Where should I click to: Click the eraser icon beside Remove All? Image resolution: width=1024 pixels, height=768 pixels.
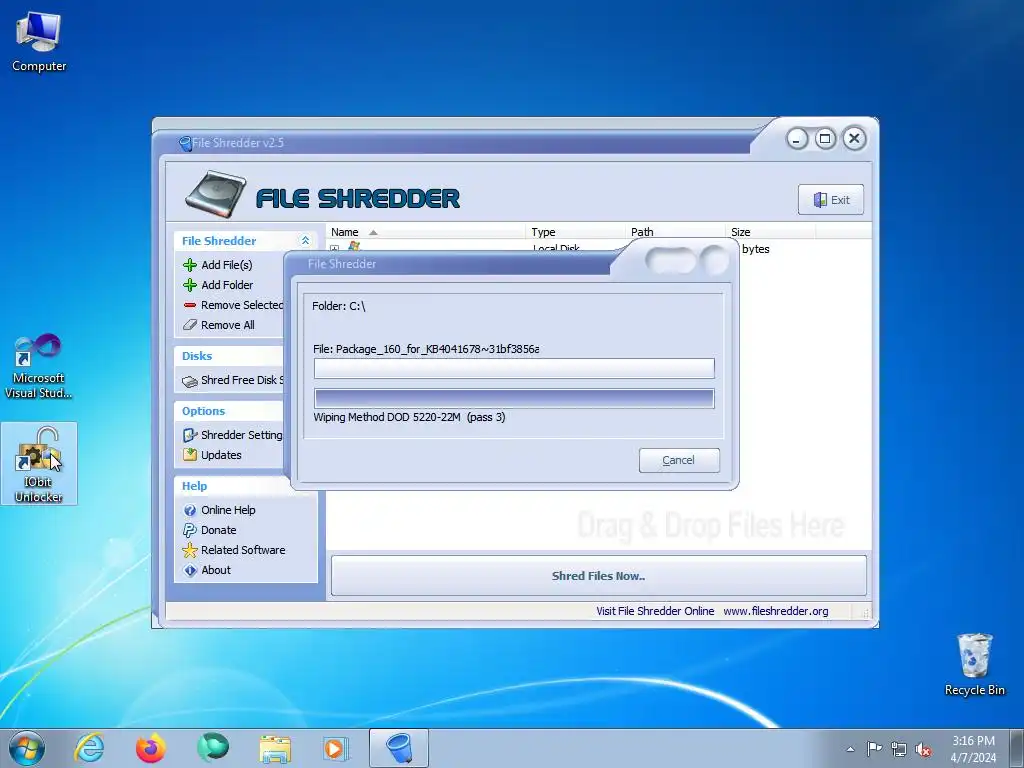pyautogui.click(x=190, y=325)
